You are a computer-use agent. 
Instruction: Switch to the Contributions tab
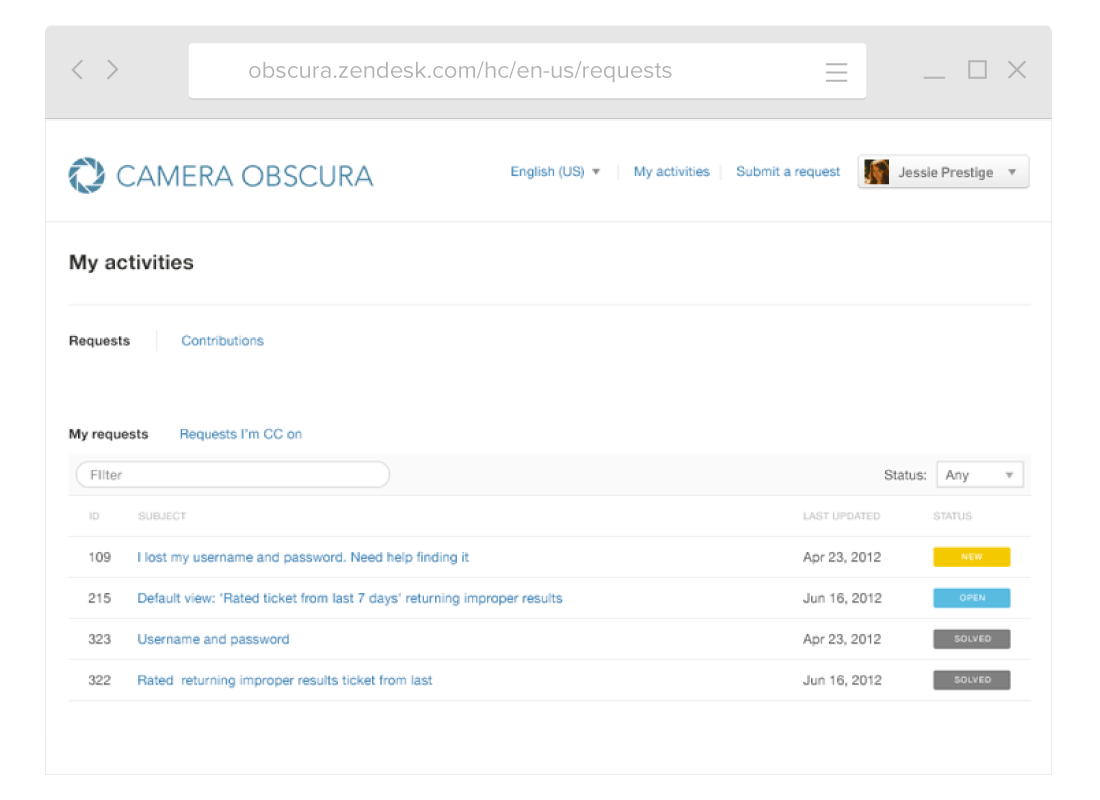click(222, 341)
